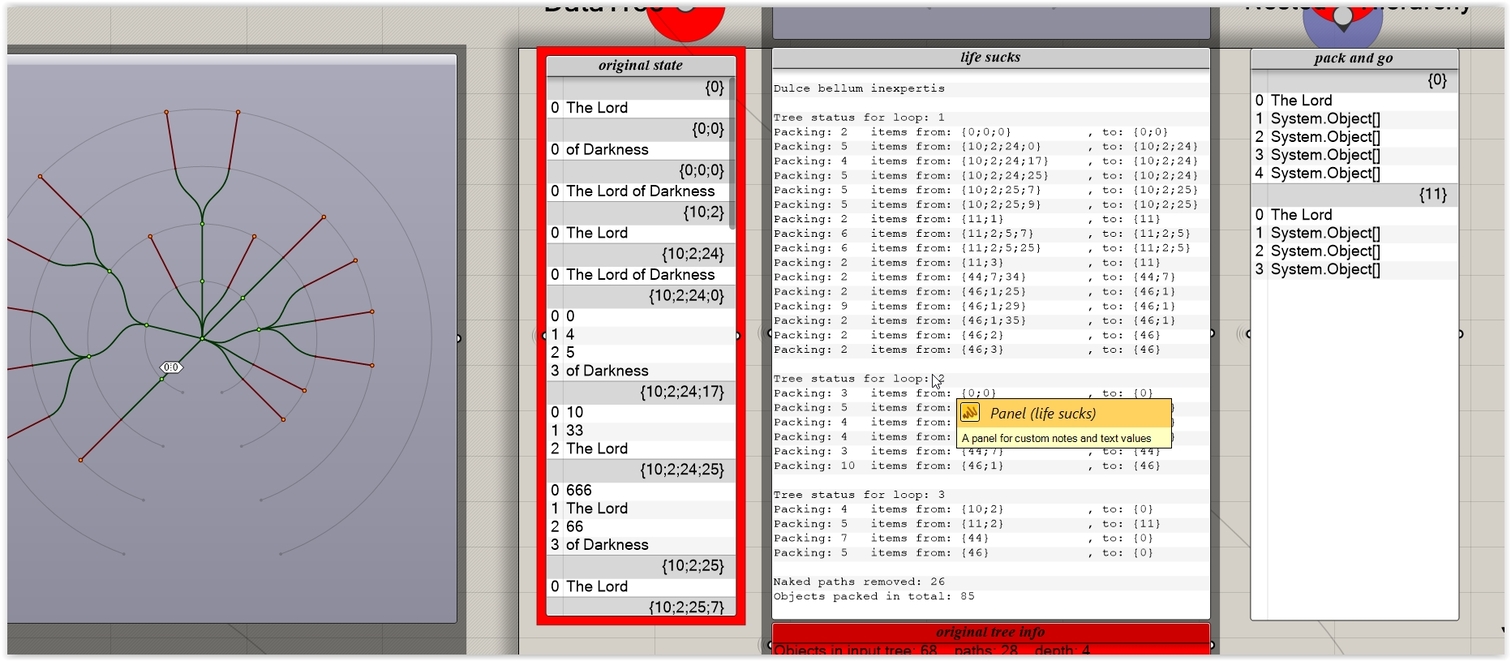Click the original state panel title bar

(640, 65)
